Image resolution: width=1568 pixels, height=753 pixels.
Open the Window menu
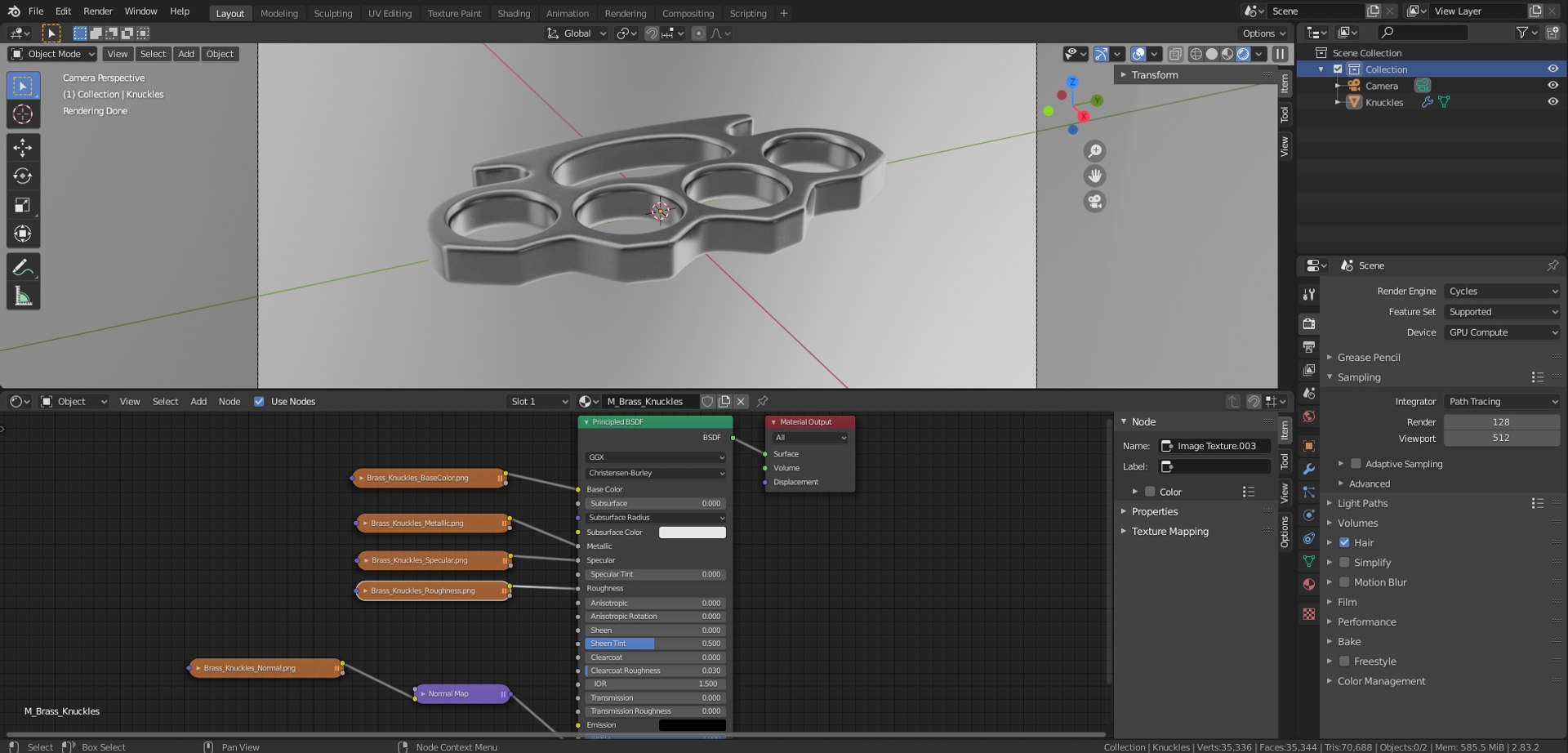(x=140, y=11)
